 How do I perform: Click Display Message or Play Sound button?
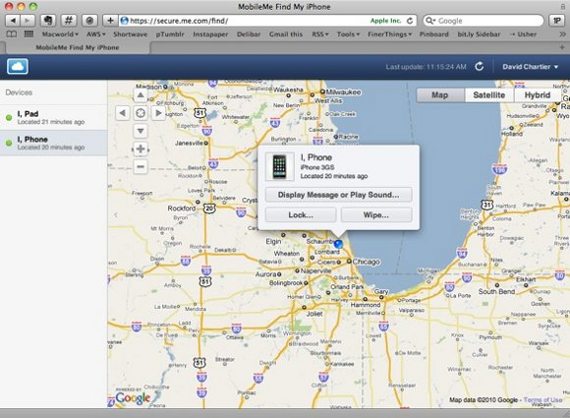tap(338, 195)
